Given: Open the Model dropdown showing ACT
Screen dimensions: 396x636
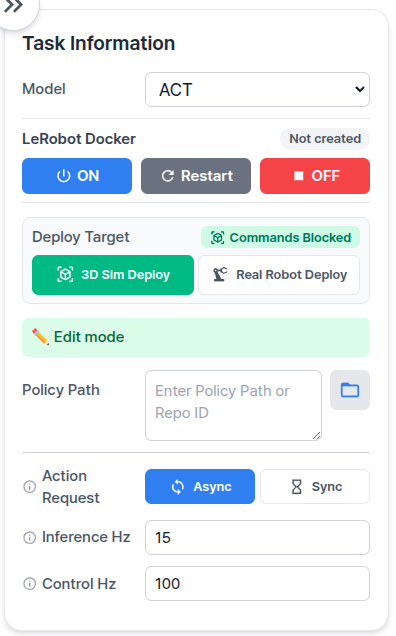Looking at the screenshot, I should (257, 90).
